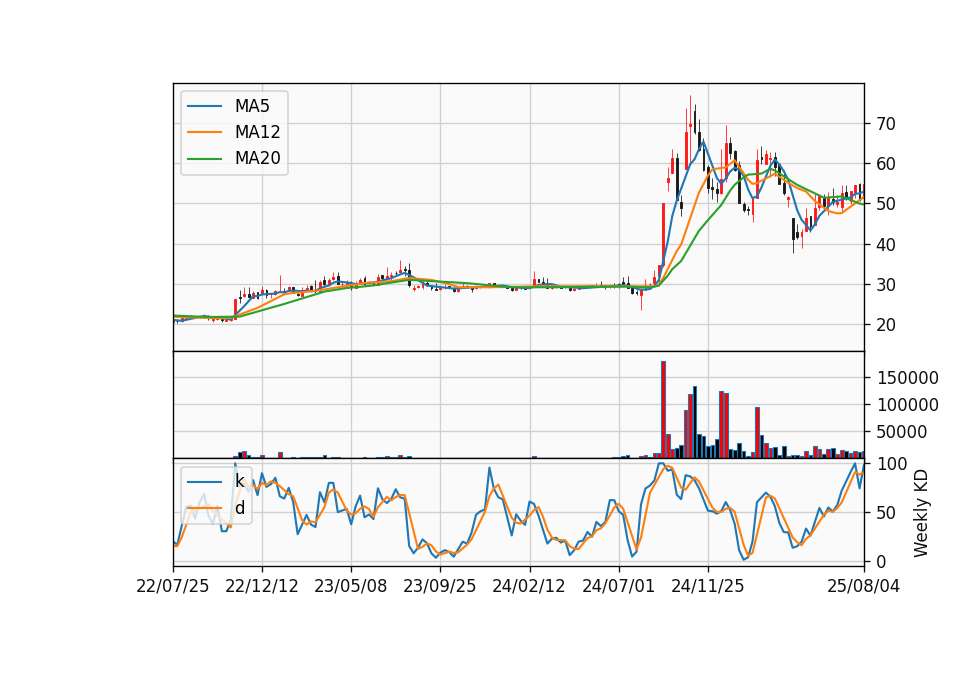Click the k legend label in KD panel
This screenshot has width=960, height=690.
tap(239, 481)
